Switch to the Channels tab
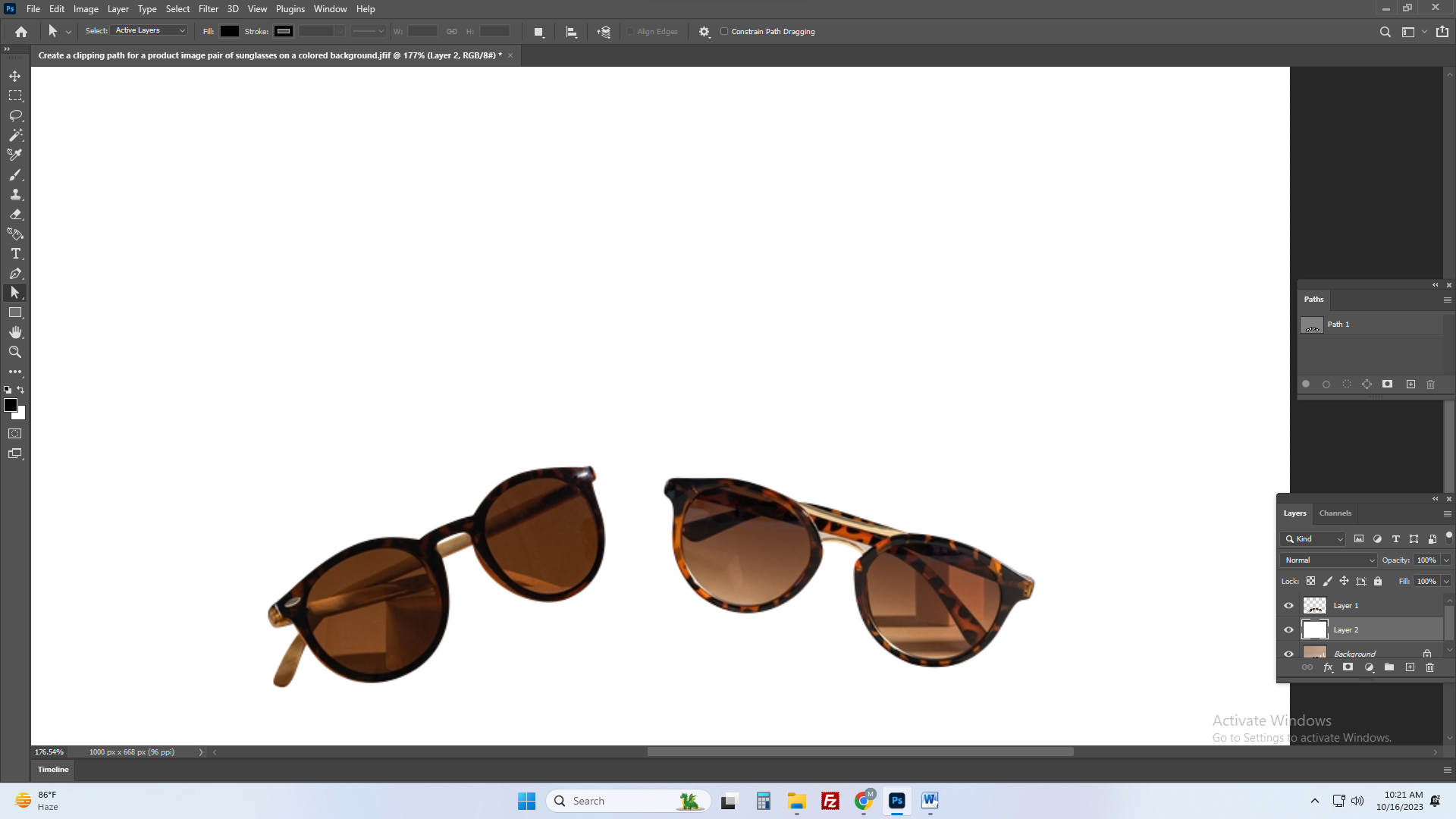 click(1335, 513)
